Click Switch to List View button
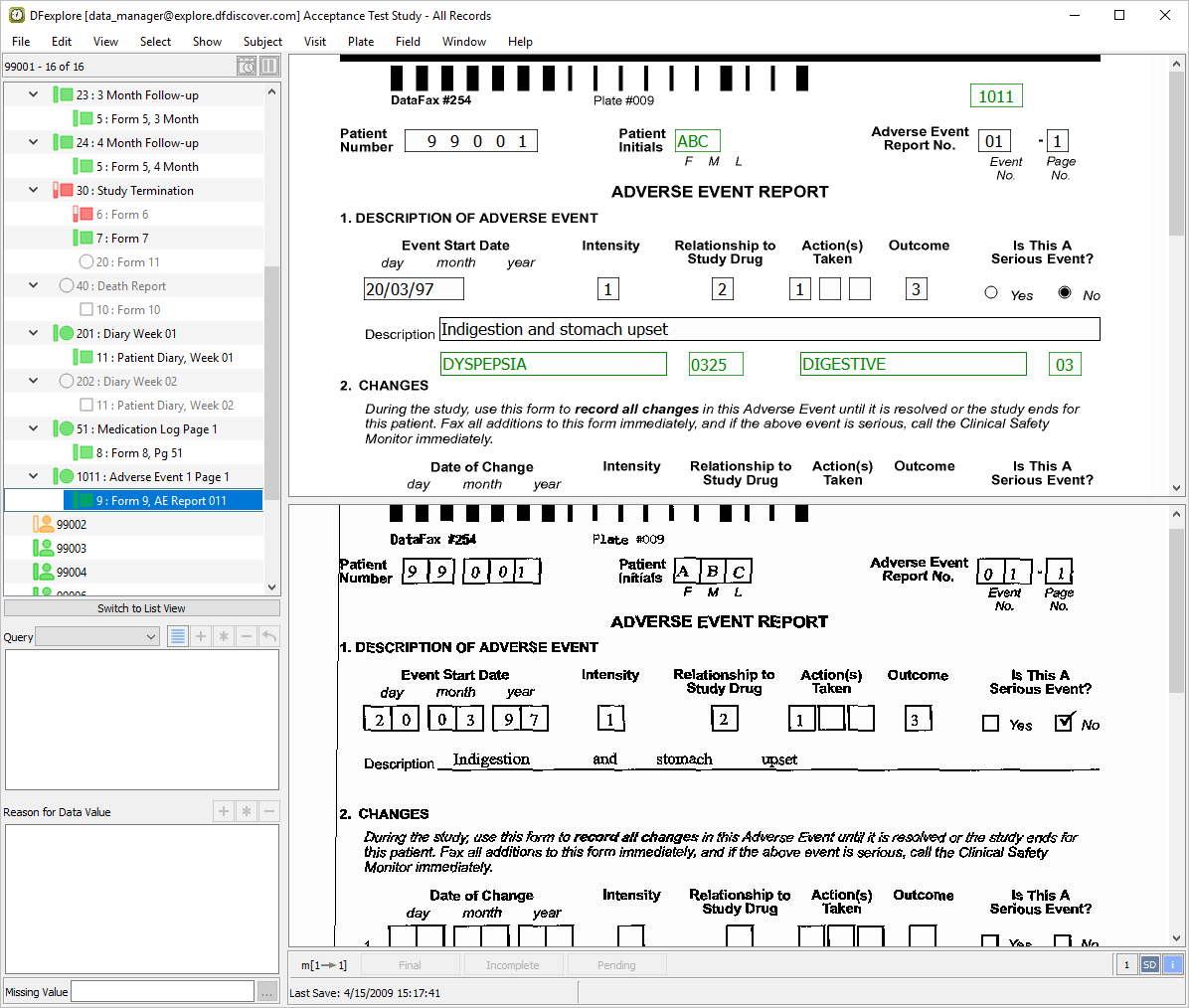 point(141,608)
